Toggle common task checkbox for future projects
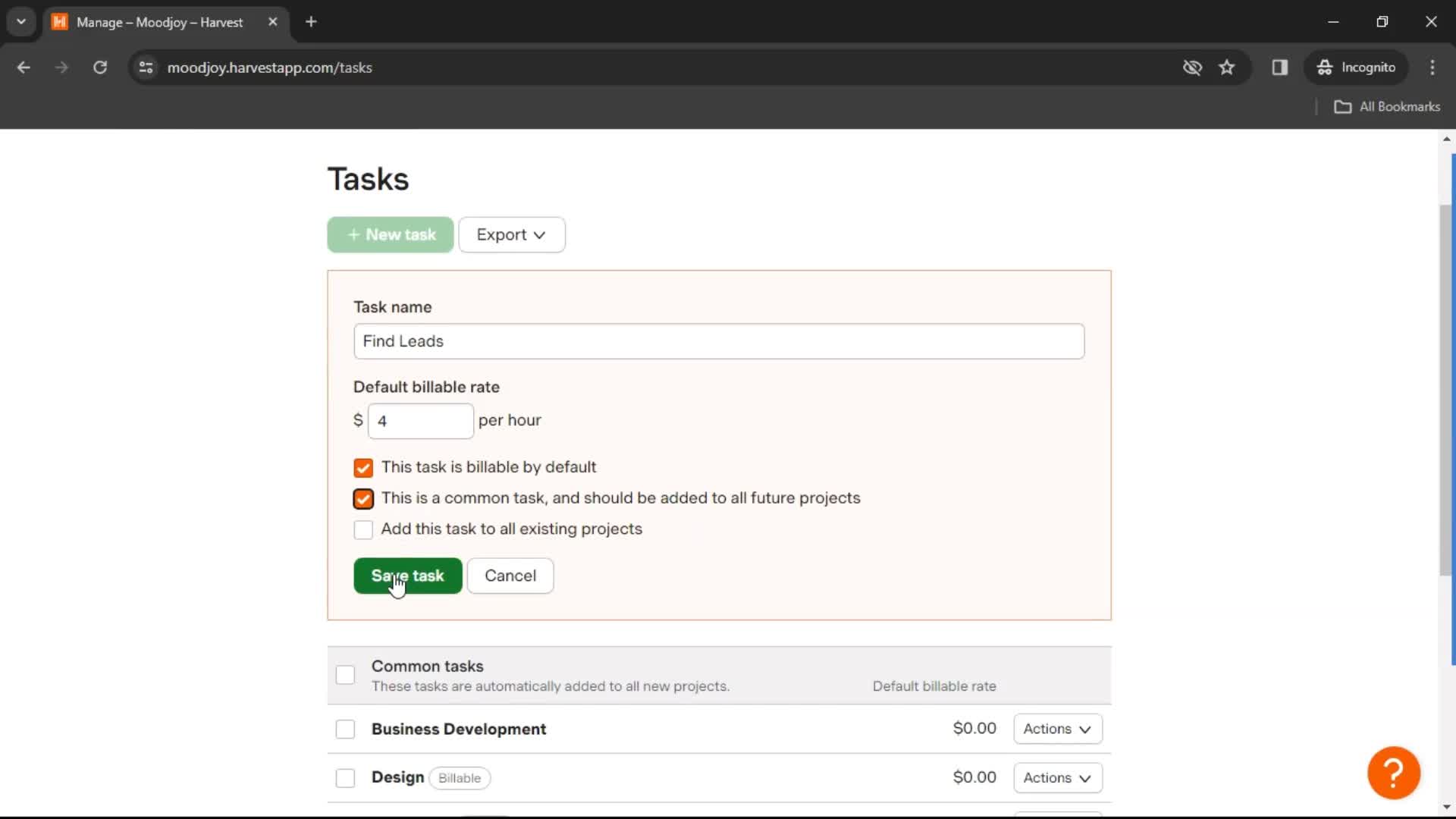1456x819 pixels. [362, 498]
